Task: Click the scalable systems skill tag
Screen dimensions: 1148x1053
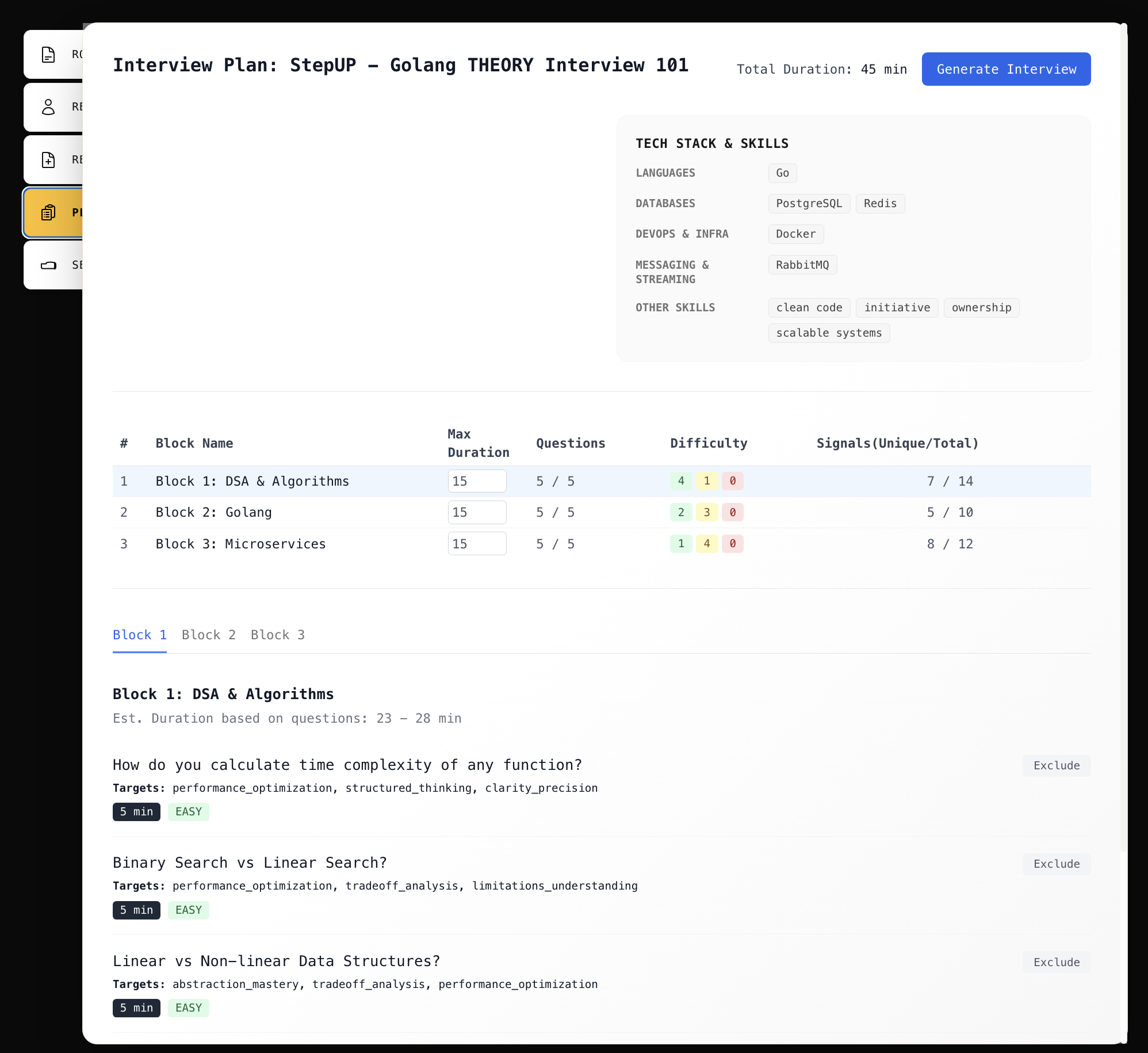Action: pos(829,333)
